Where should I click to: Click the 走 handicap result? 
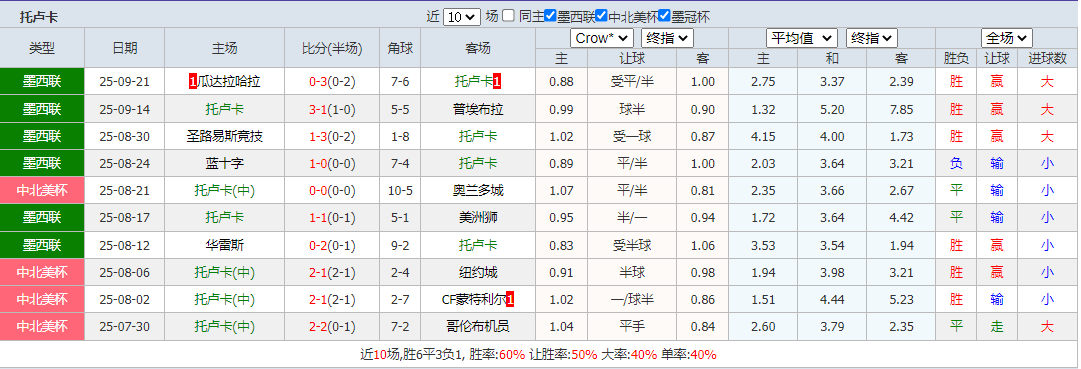(x=997, y=327)
